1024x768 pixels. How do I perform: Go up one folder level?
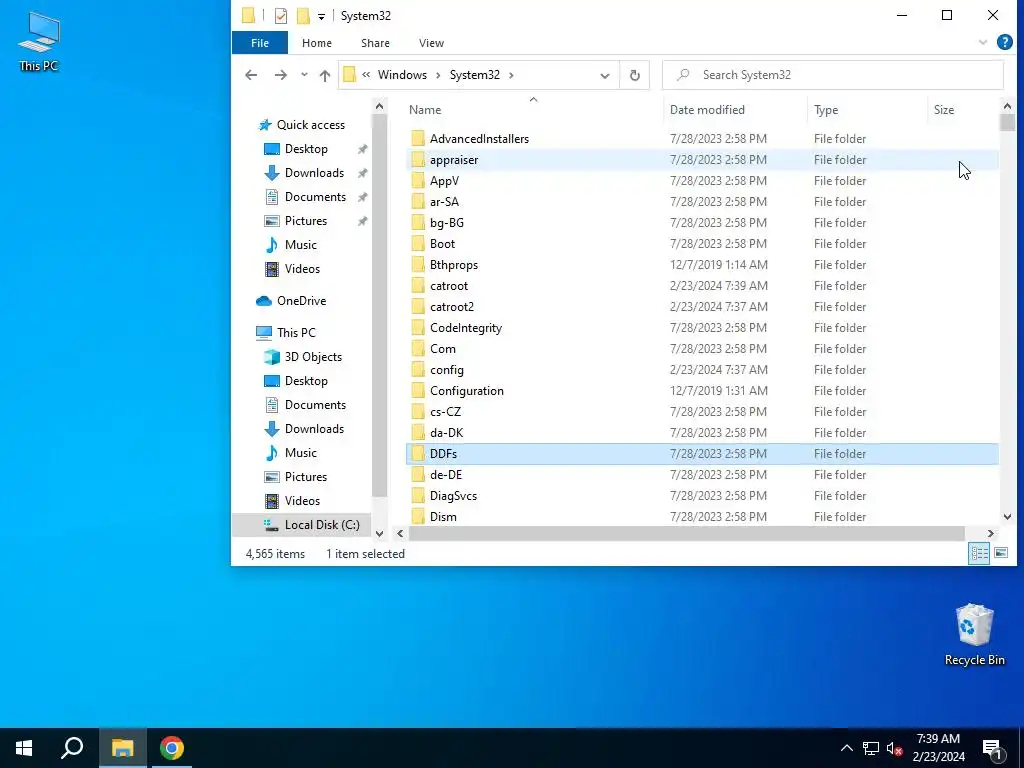(325, 75)
